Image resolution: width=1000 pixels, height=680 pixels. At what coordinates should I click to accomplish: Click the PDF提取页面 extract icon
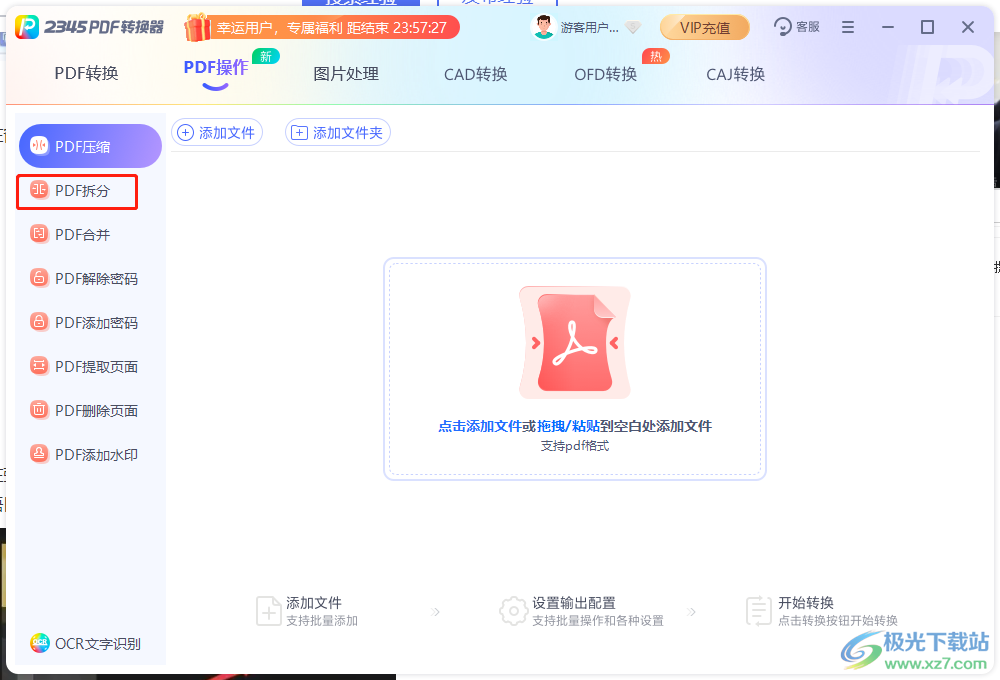tap(40, 366)
